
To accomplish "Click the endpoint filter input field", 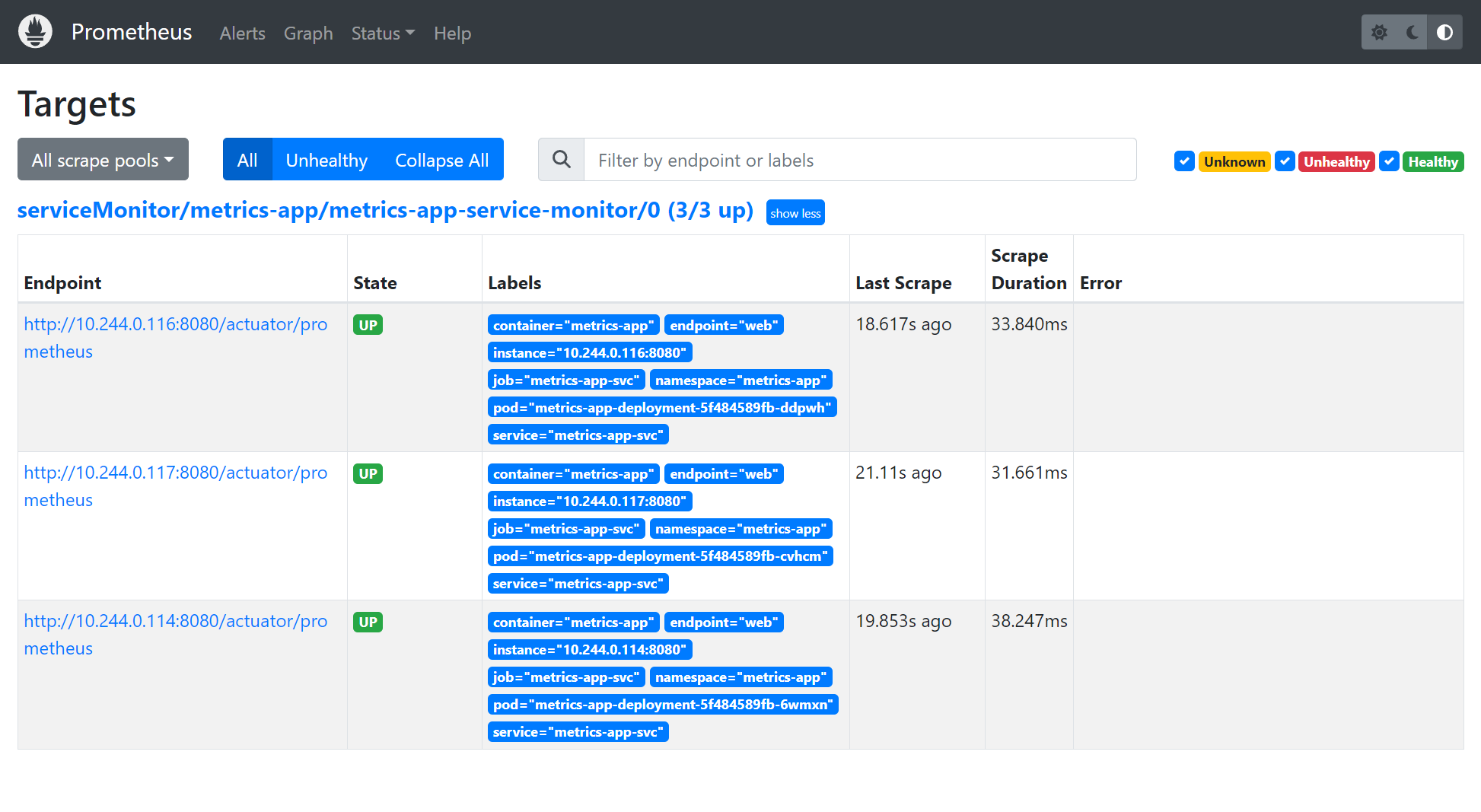I will [x=858, y=160].
